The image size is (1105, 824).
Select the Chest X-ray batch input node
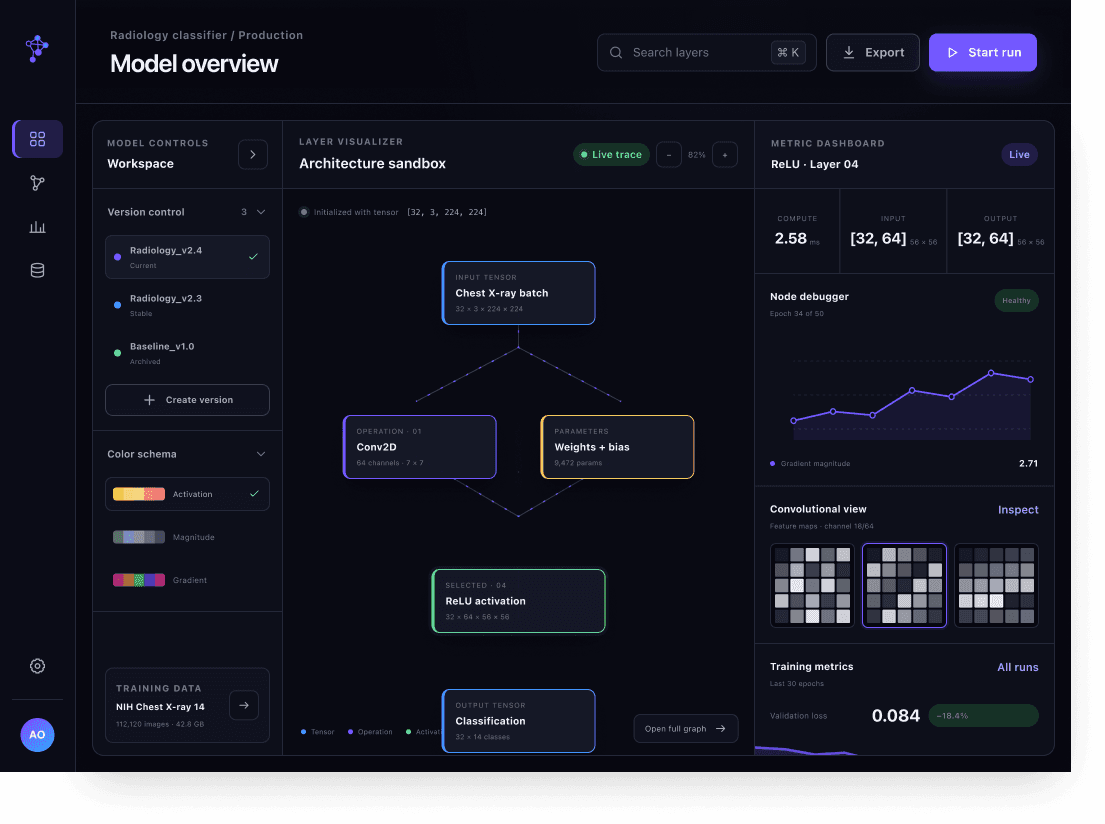click(519, 293)
